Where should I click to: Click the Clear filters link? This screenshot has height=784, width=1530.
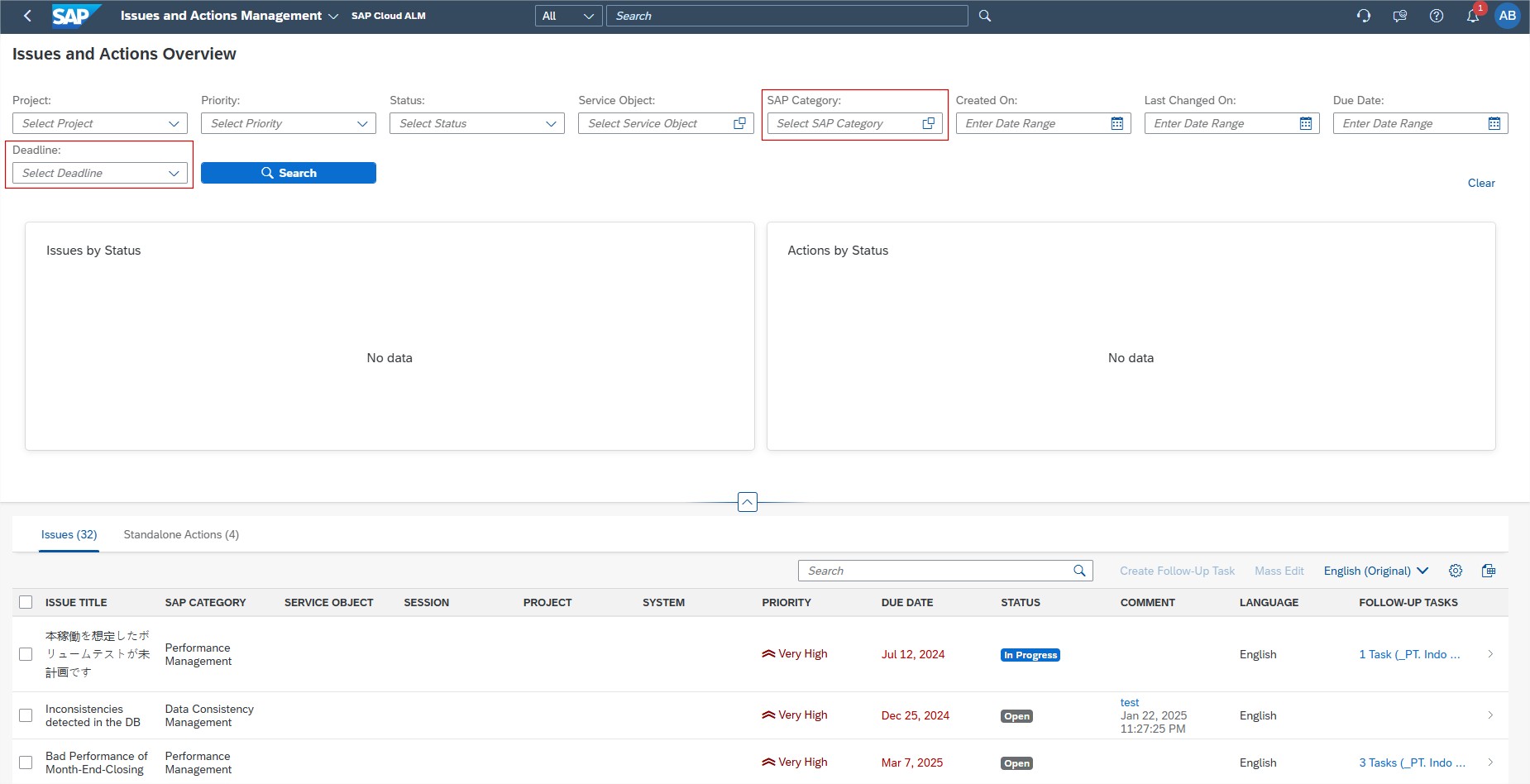coord(1480,183)
